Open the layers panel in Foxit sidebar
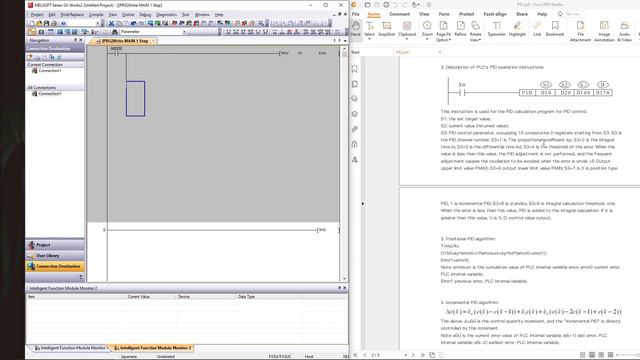 pyautogui.click(x=355, y=114)
